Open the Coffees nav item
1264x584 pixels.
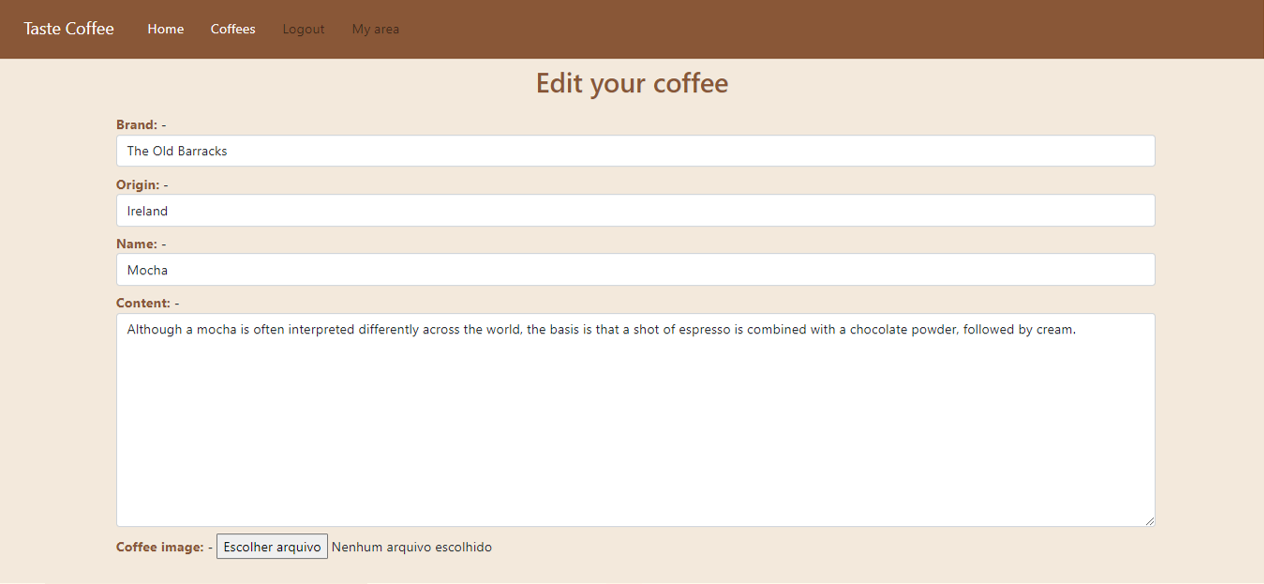233,29
